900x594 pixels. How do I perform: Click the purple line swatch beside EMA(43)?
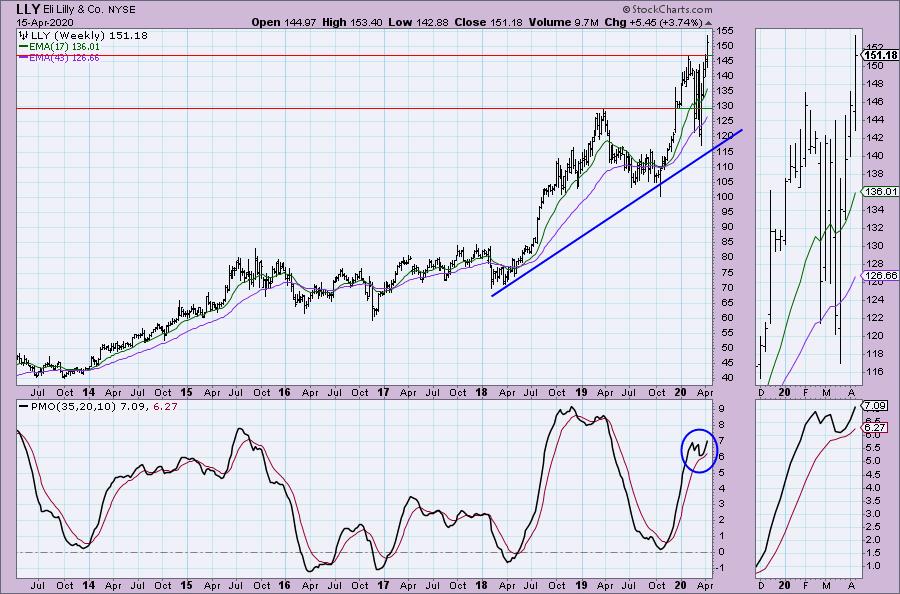point(24,57)
